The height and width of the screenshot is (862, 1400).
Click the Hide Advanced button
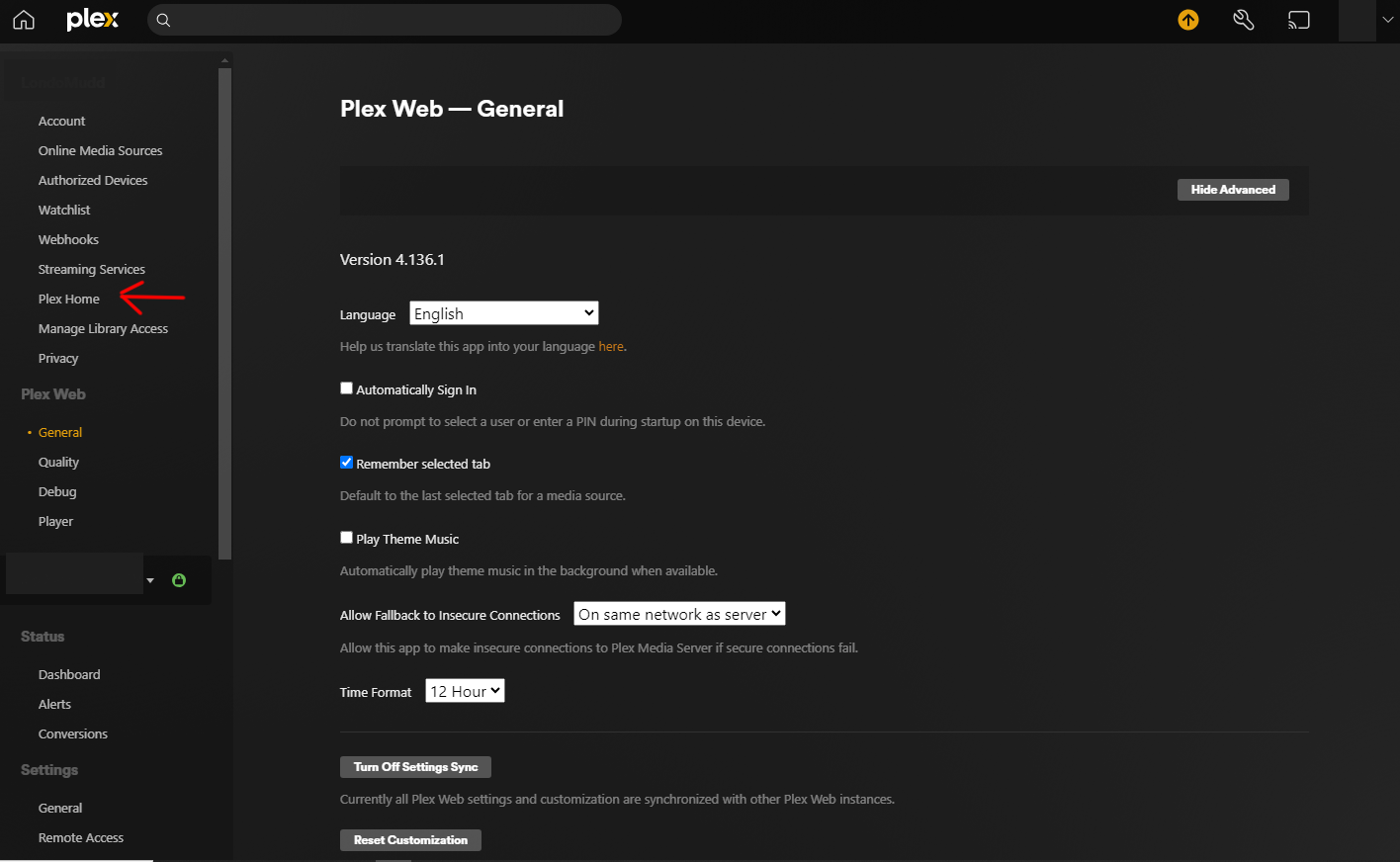point(1233,190)
